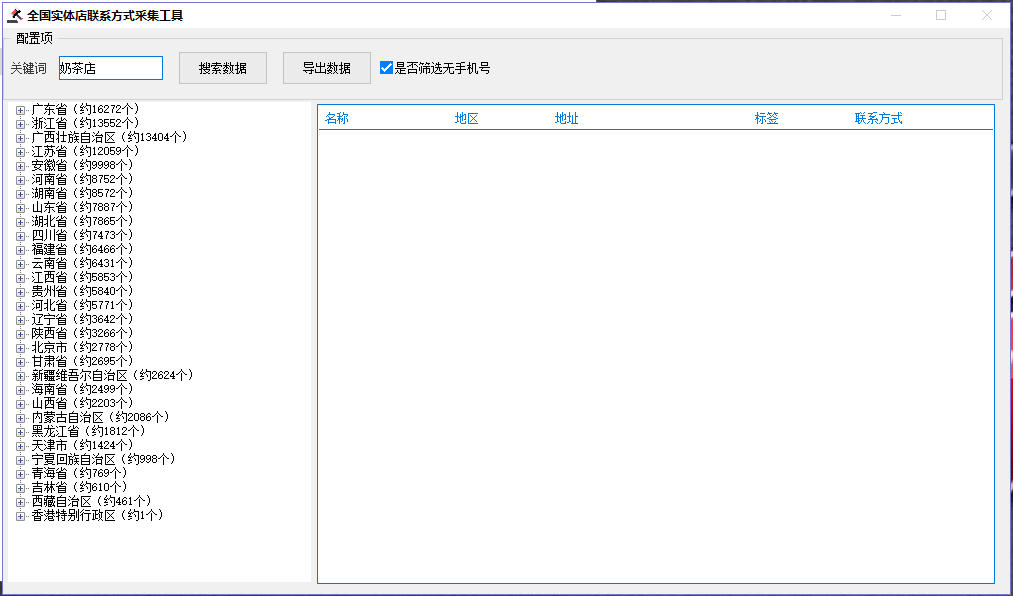Expand the 香港特别行政区 node
The height and width of the screenshot is (596, 1013).
pyautogui.click(x=20, y=515)
